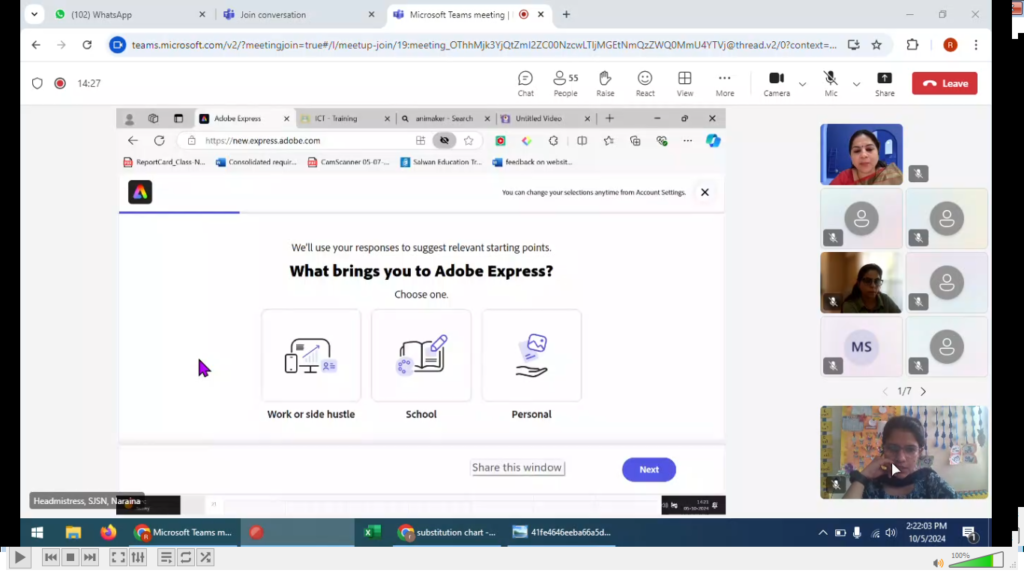Screen dimensions: 1024x576
Task: Switch to the ICT - Training tab
Action: 345,119
